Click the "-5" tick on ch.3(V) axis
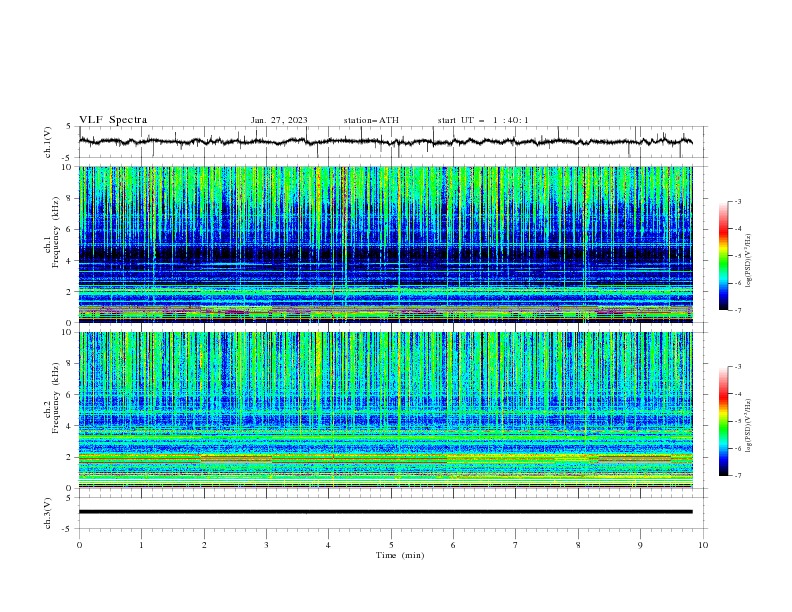Viewport: 792px width, 612px height. tap(68, 529)
